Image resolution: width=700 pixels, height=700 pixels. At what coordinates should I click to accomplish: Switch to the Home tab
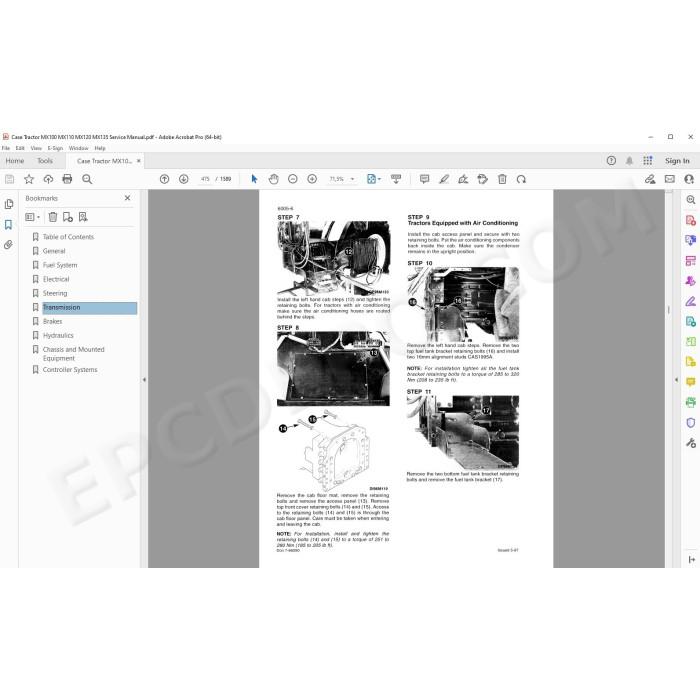pos(15,161)
